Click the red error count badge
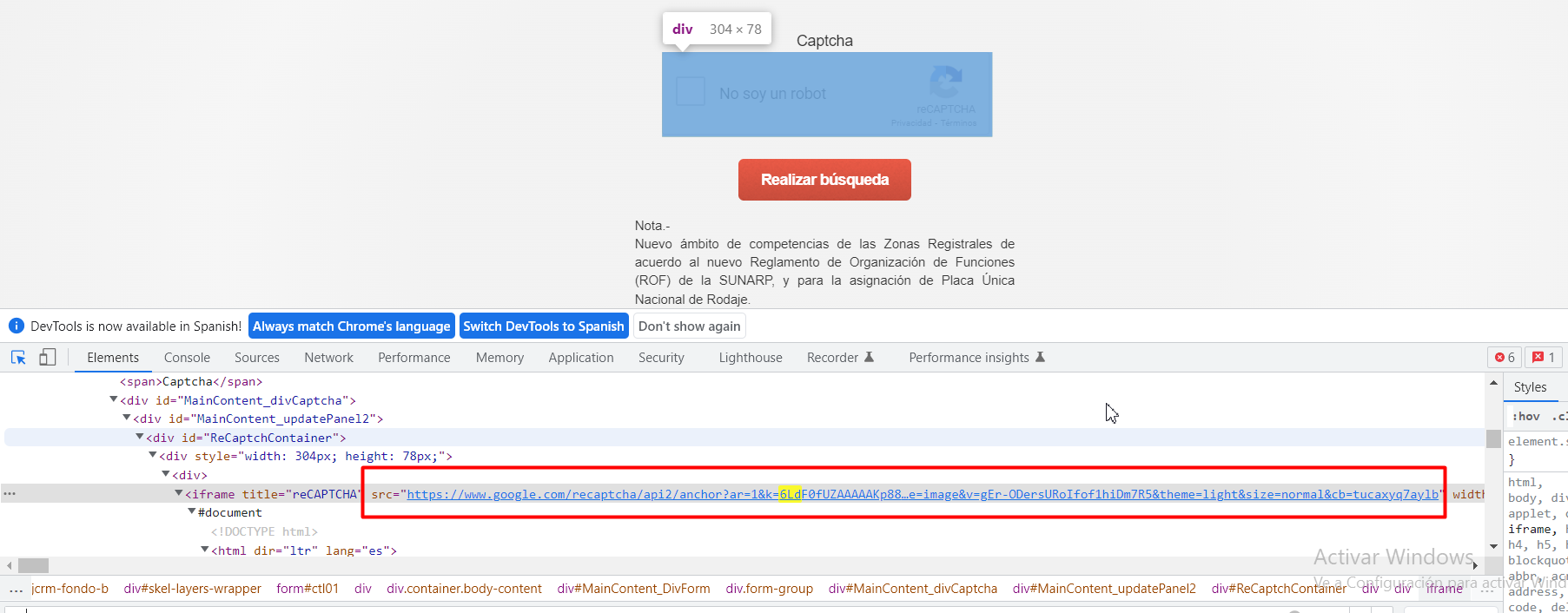The width and height of the screenshot is (1568, 613). tap(1505, 358)
